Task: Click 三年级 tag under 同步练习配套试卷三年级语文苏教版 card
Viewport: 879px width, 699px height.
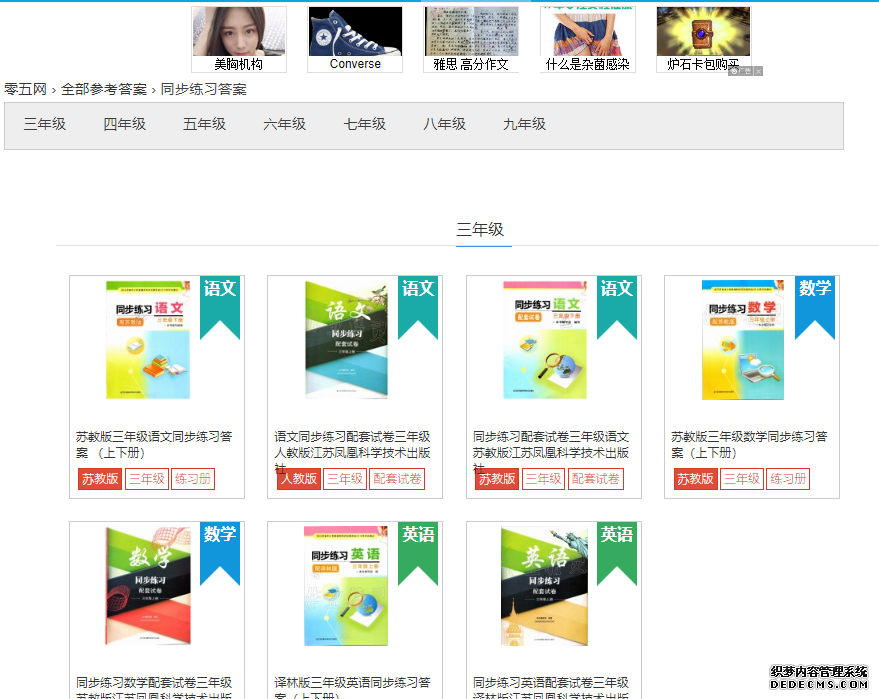Action: click(543, 479)
